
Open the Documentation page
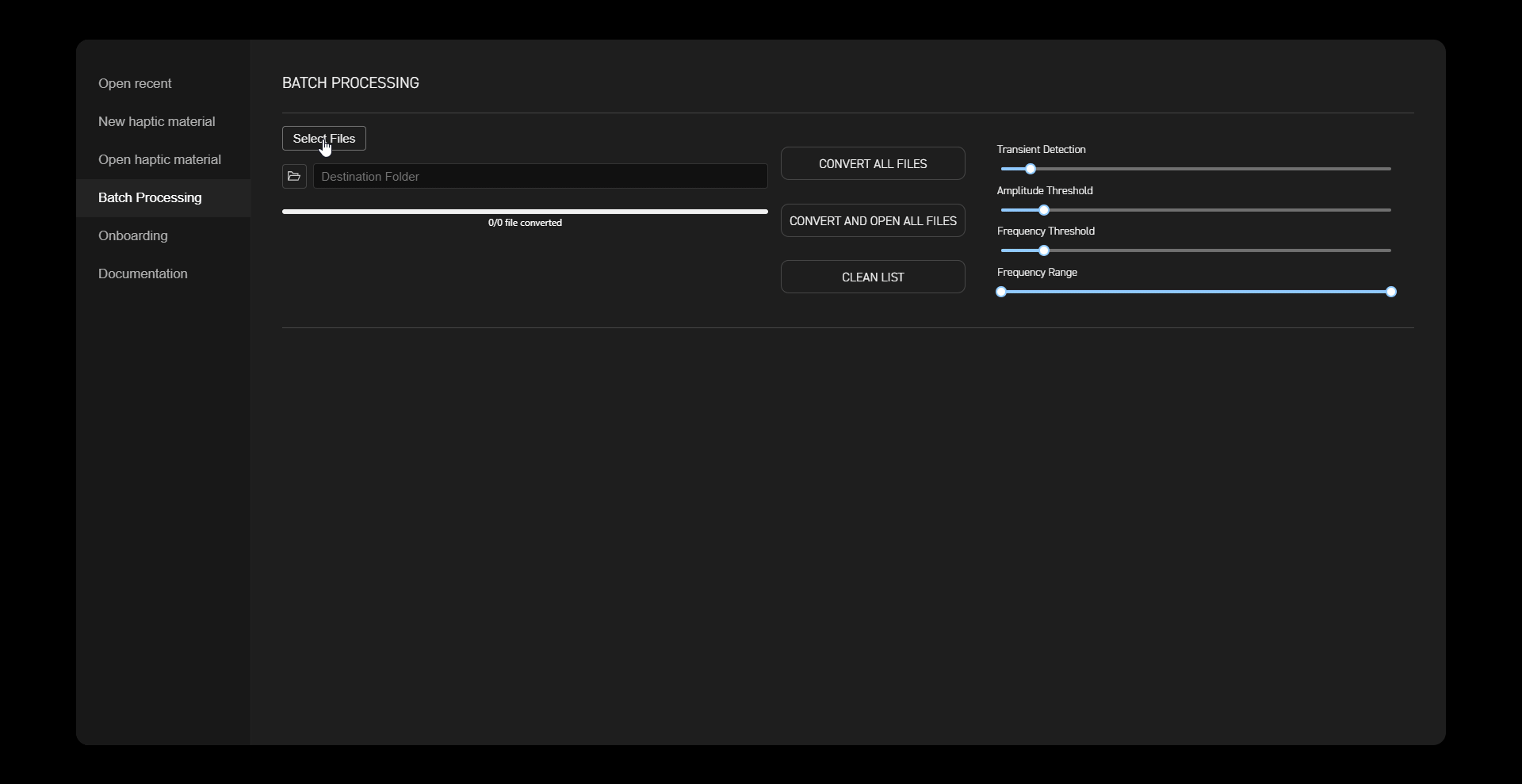pos(142,273)
